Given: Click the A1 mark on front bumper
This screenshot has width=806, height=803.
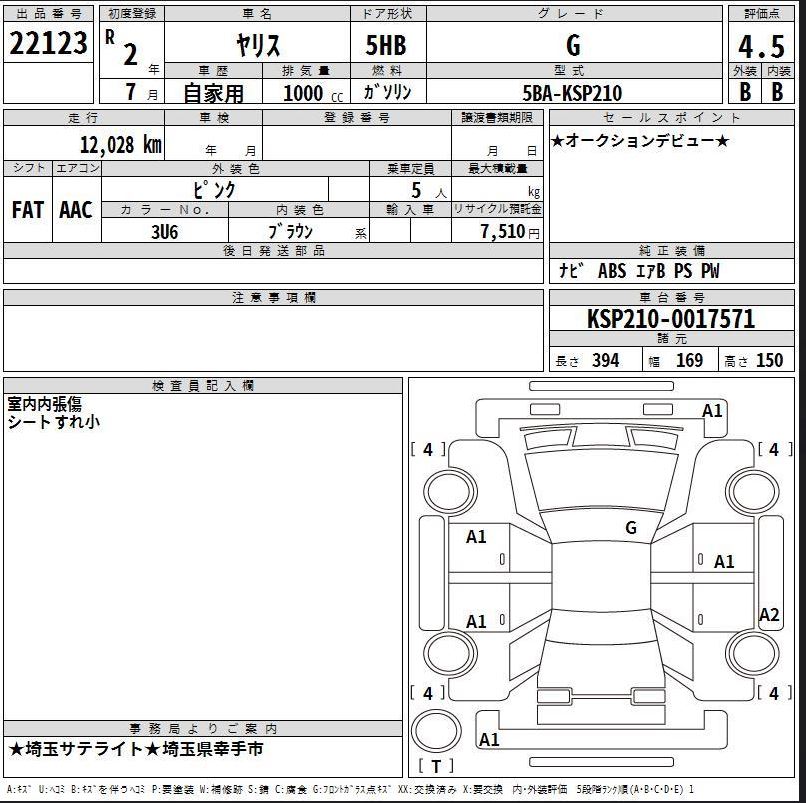Looking at the screenshot, I should 712,411.
